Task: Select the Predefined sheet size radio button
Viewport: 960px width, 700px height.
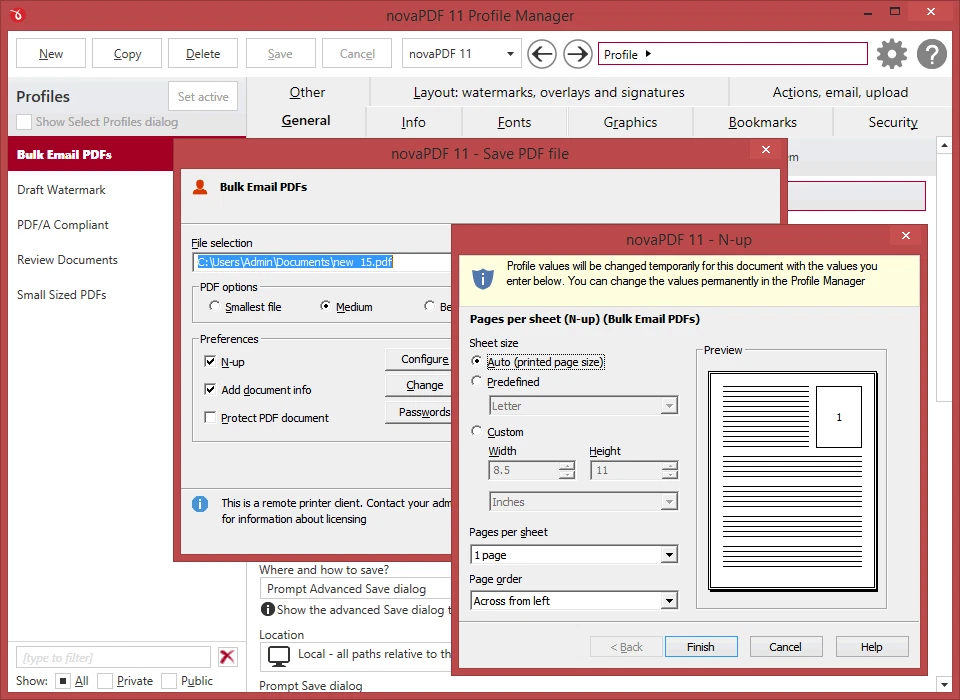Action: coord(477,381)
